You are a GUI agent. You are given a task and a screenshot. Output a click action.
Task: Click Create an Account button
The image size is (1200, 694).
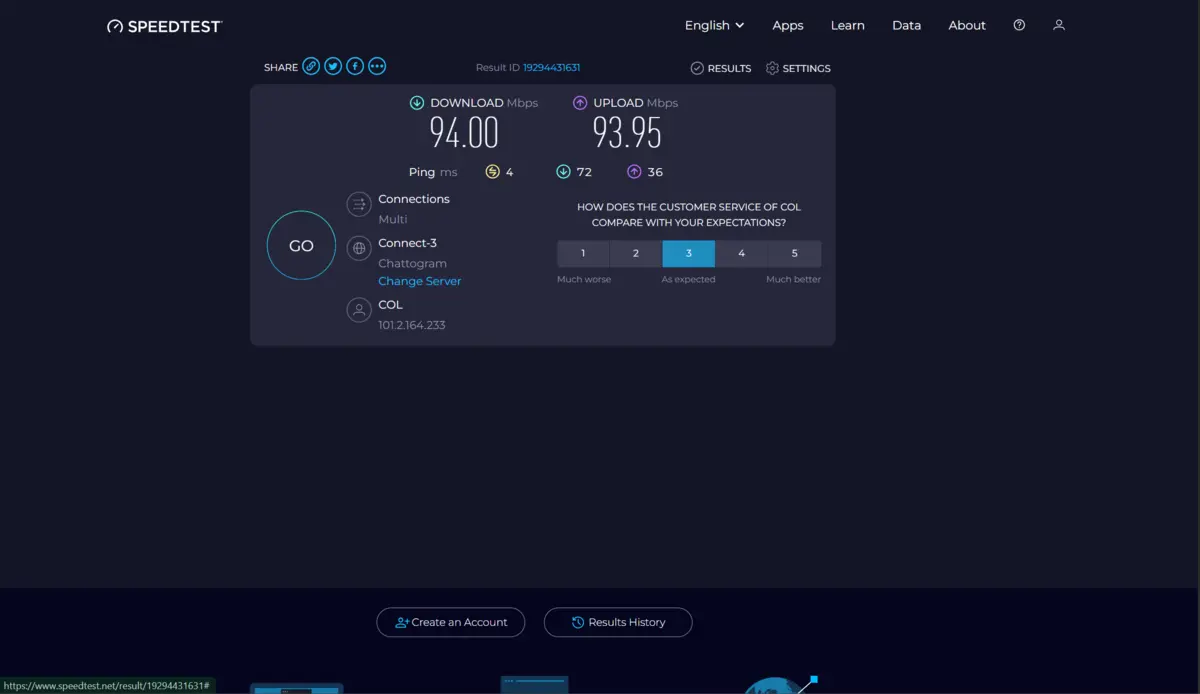point(450,622)
